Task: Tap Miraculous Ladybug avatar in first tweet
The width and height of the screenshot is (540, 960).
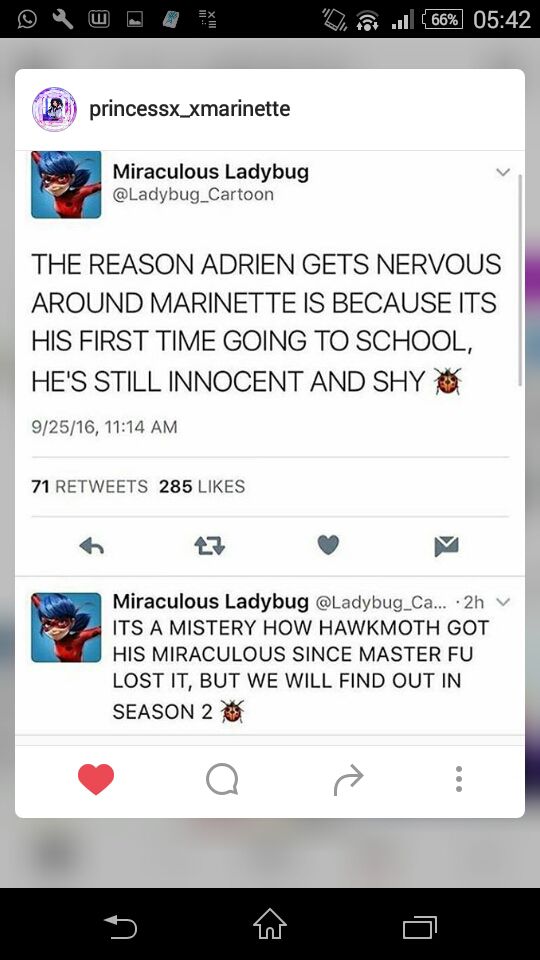Action: tap(66, 184)
